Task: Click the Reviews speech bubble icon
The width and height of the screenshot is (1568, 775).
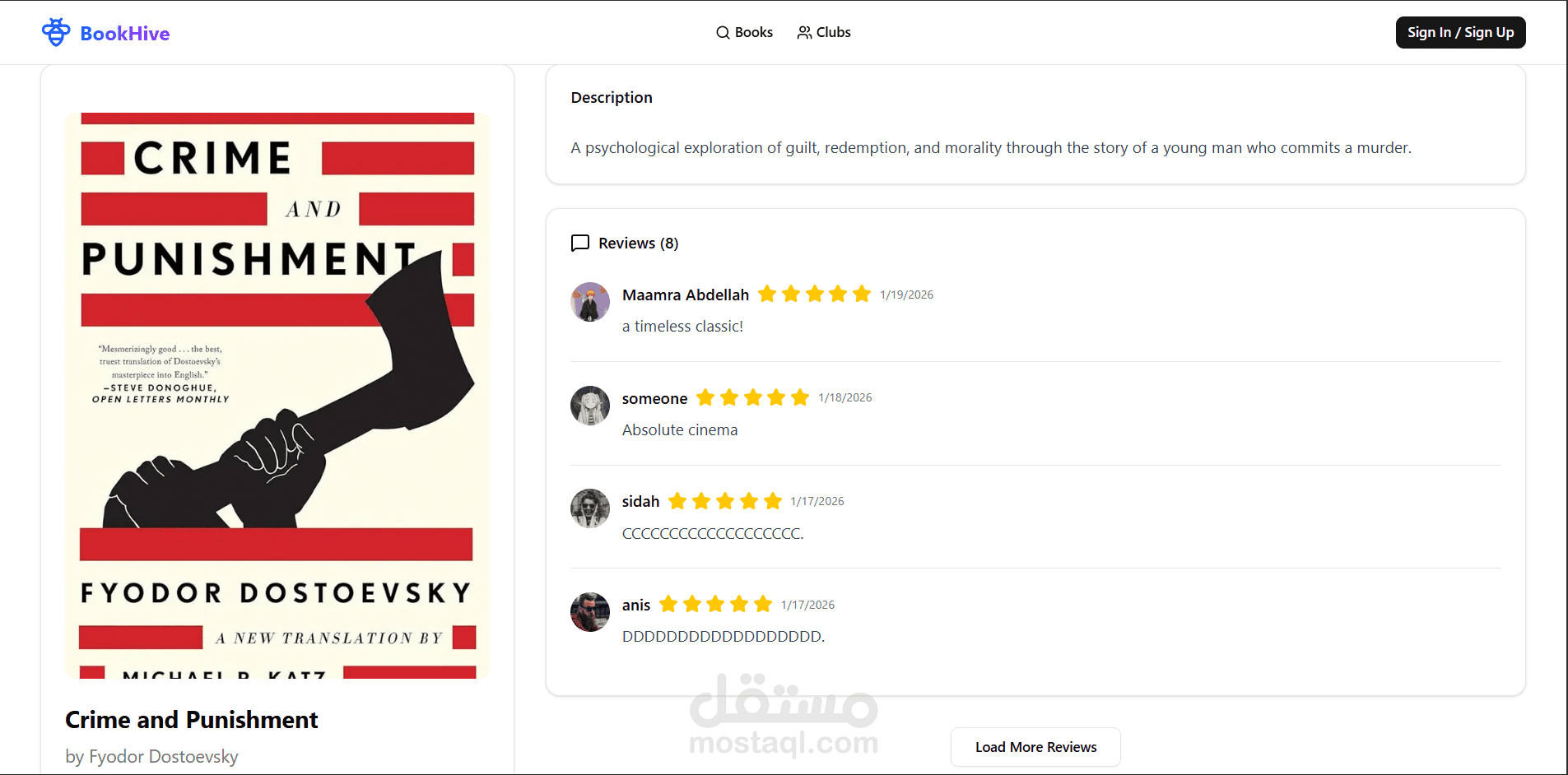Action: point(580,243)
